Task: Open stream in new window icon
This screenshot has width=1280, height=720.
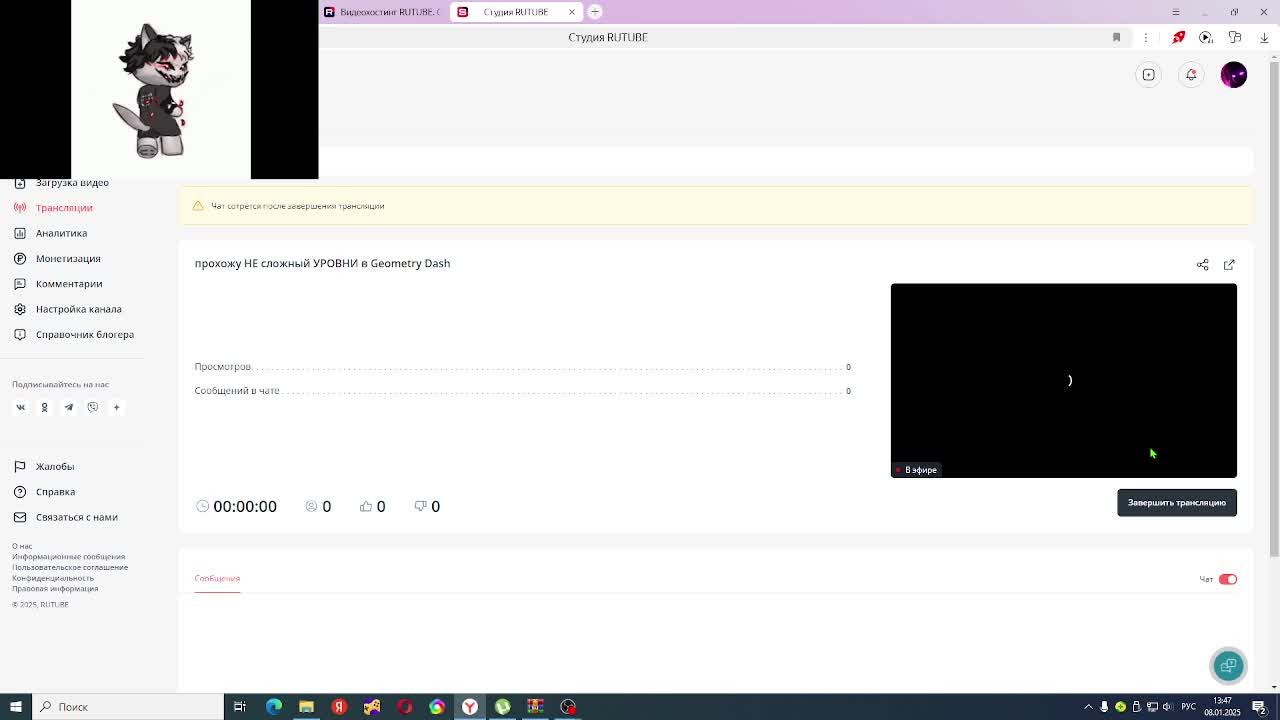Action: tap(1229, 265)
